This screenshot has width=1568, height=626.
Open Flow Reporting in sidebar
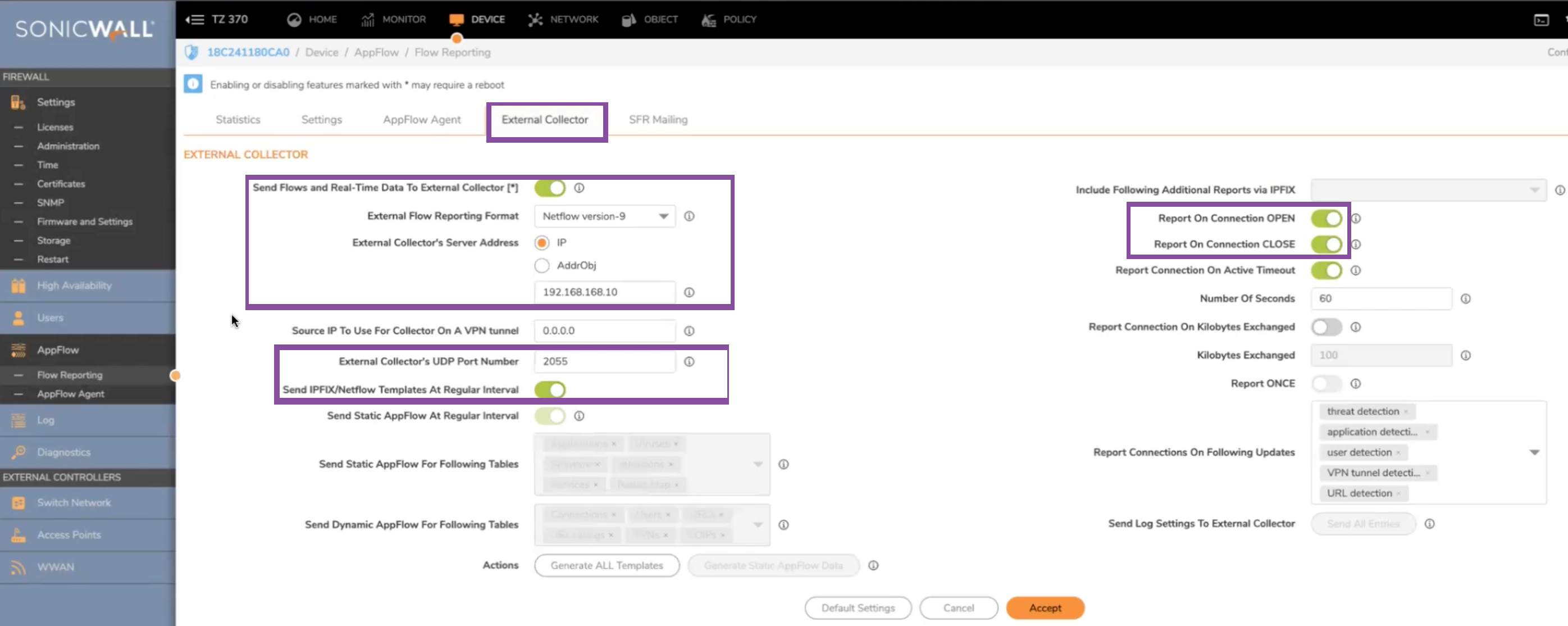coord(70,375)
